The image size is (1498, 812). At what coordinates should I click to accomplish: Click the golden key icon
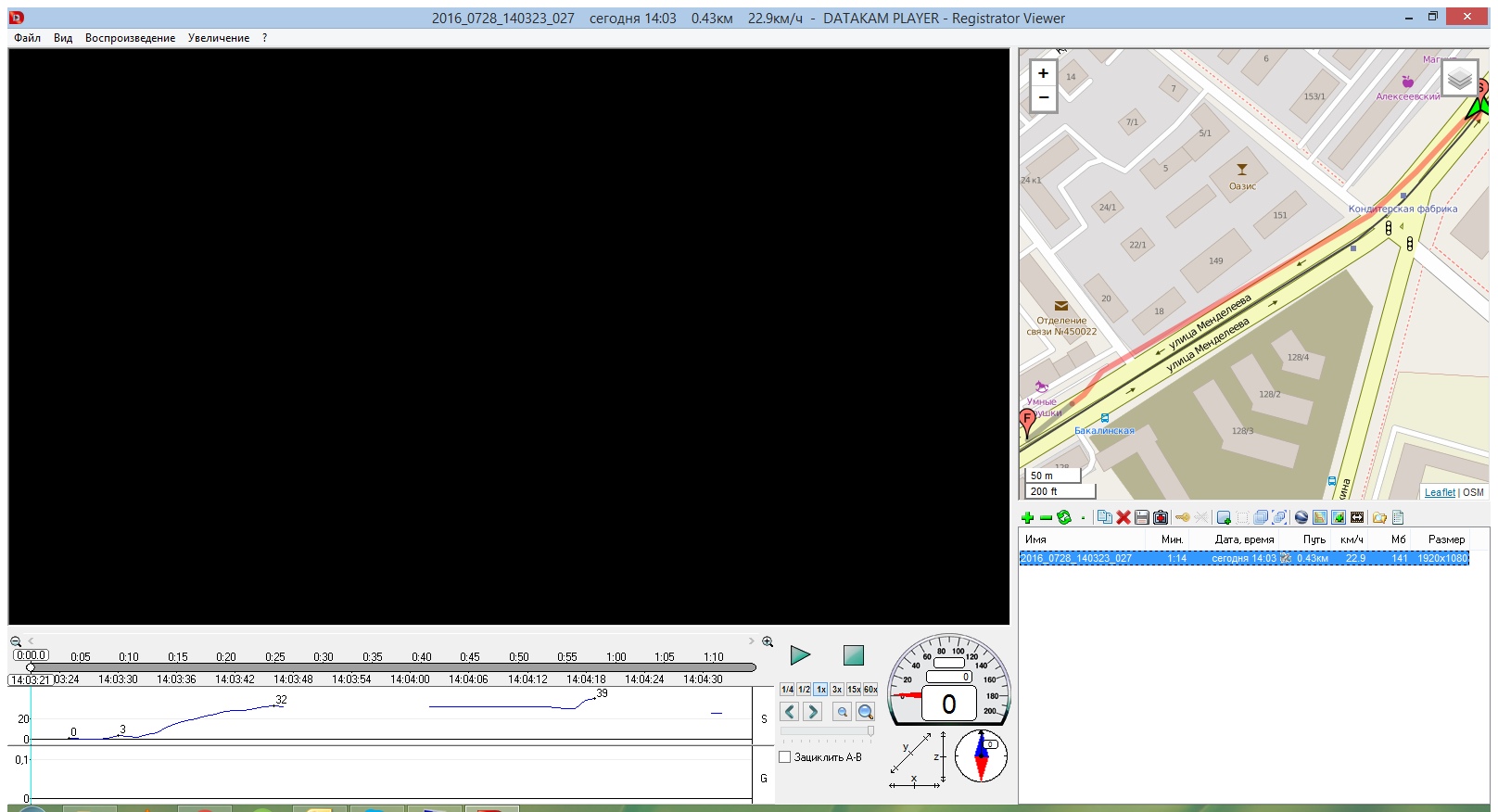(x=1183, y=518)
